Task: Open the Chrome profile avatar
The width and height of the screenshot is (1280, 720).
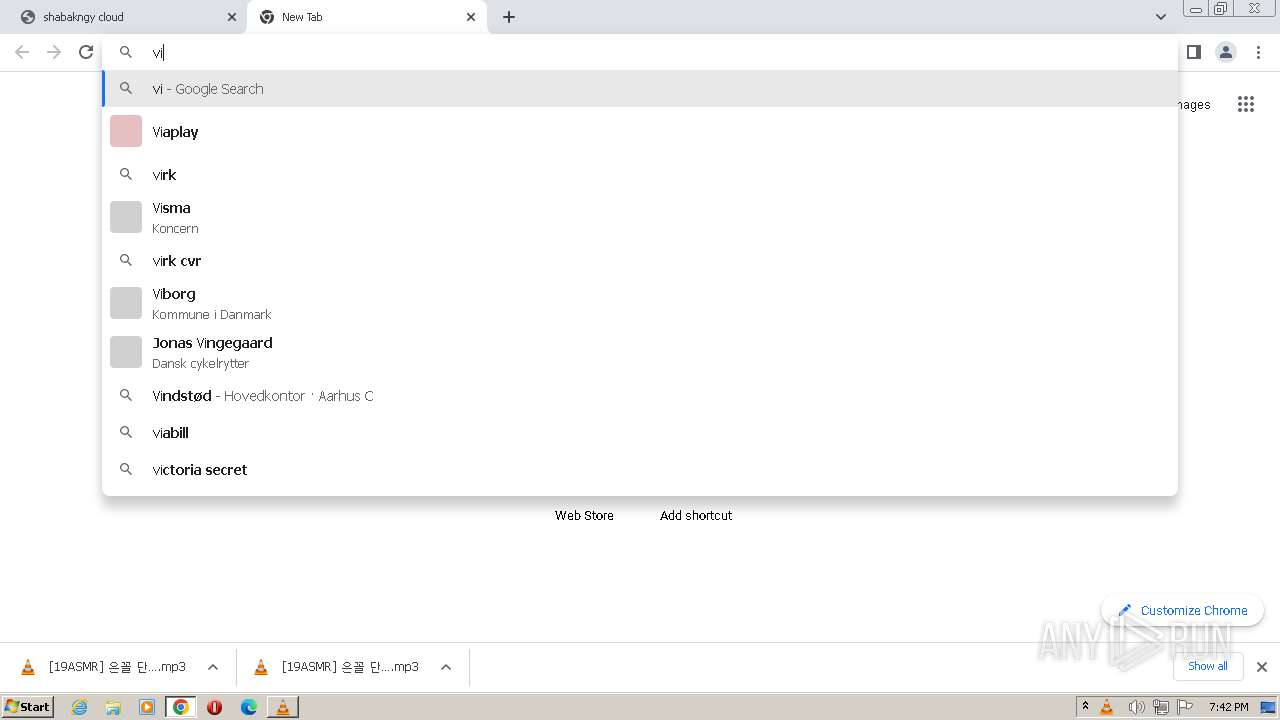Action: (1226, 52)
